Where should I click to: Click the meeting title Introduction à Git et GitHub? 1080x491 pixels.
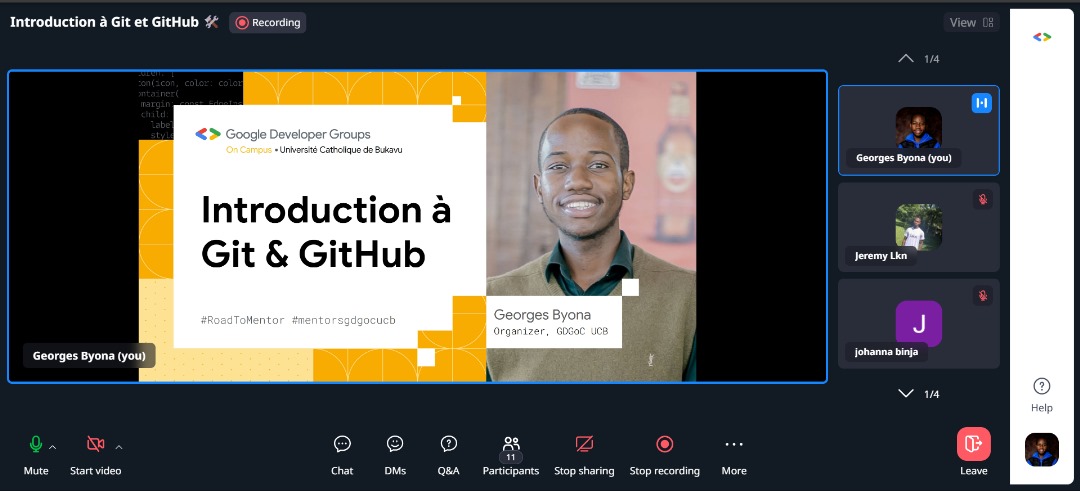114,22
